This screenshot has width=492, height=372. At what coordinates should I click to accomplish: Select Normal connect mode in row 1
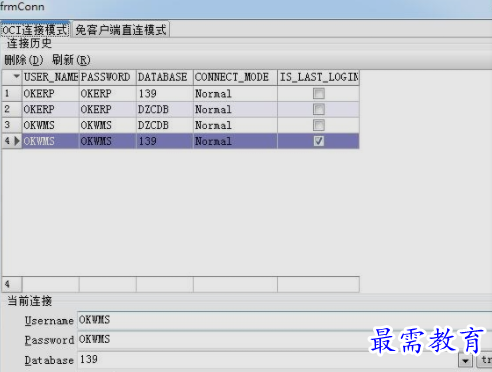click(235, 94)
